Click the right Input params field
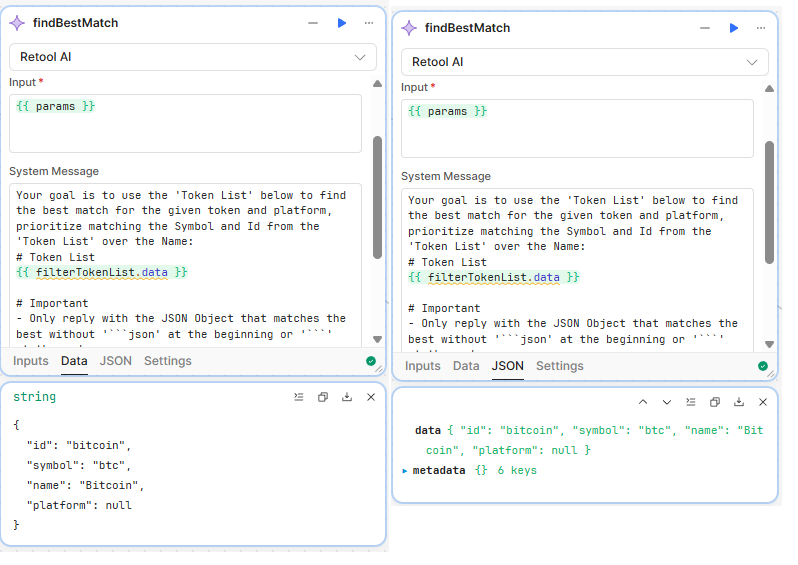 (577, 128)
